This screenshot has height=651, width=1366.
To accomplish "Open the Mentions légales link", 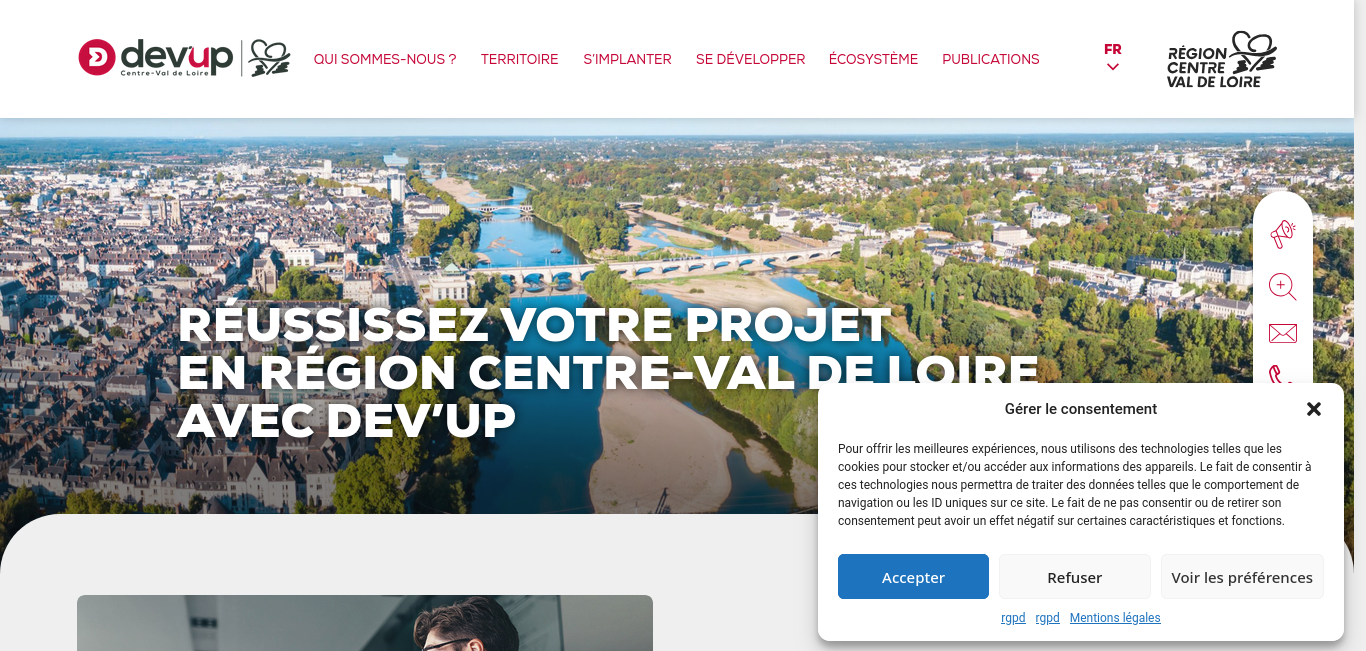I will click(1115, 618).
